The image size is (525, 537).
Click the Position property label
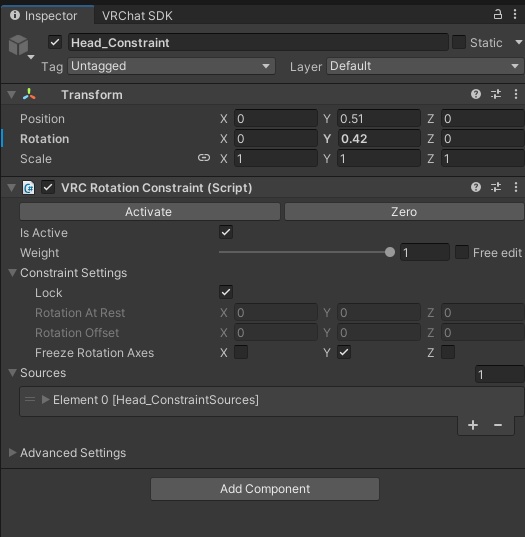coord(42,119)
